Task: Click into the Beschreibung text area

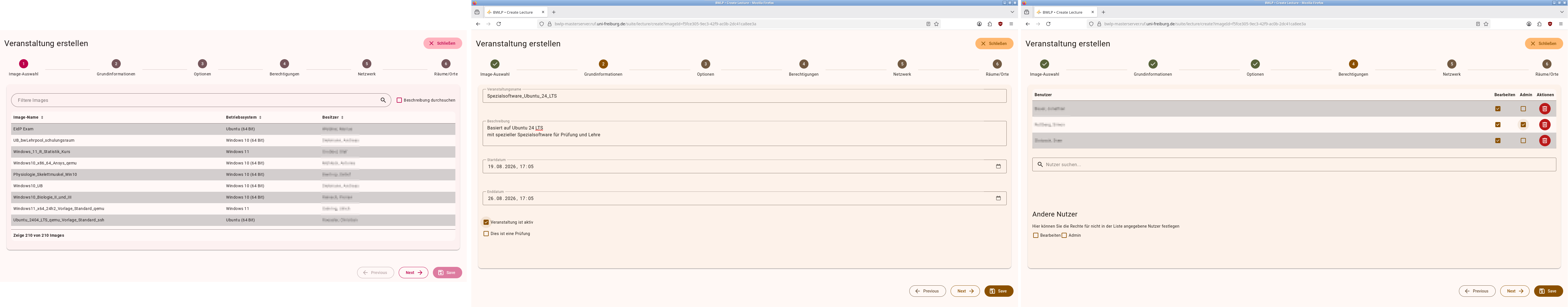Action: (x=744, y=134)
